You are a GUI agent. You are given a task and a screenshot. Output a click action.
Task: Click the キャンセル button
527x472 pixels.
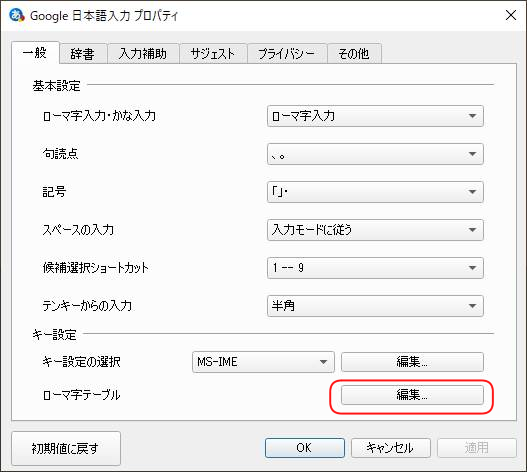pos(391,448)
